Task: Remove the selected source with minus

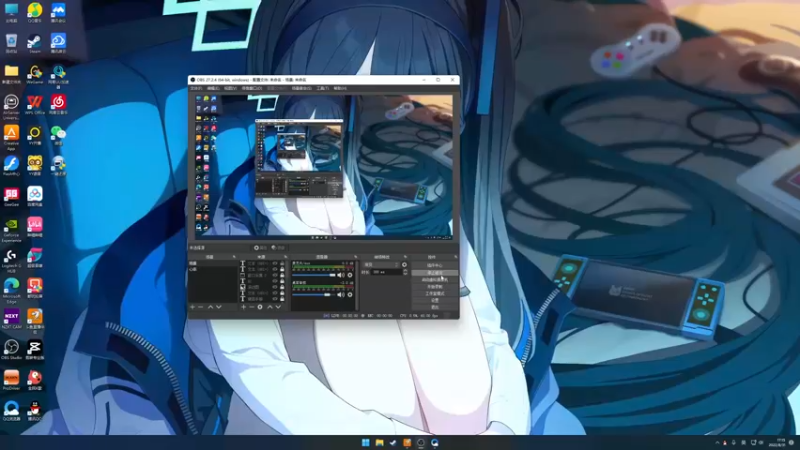Action: 252,307
